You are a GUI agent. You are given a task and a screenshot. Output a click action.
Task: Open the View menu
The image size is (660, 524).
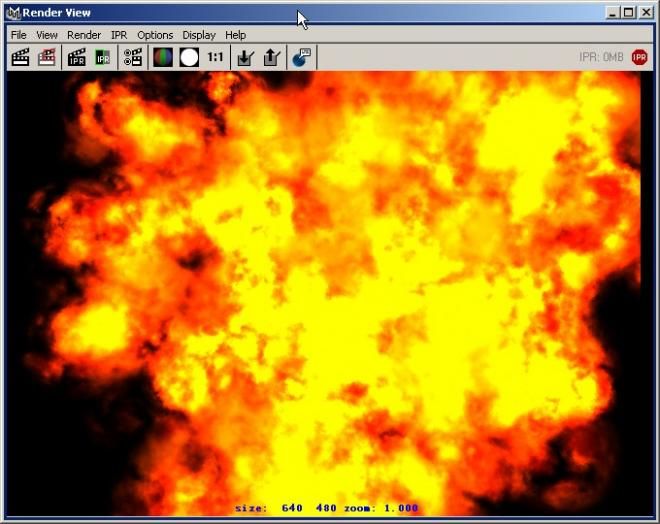pos(47,35)
